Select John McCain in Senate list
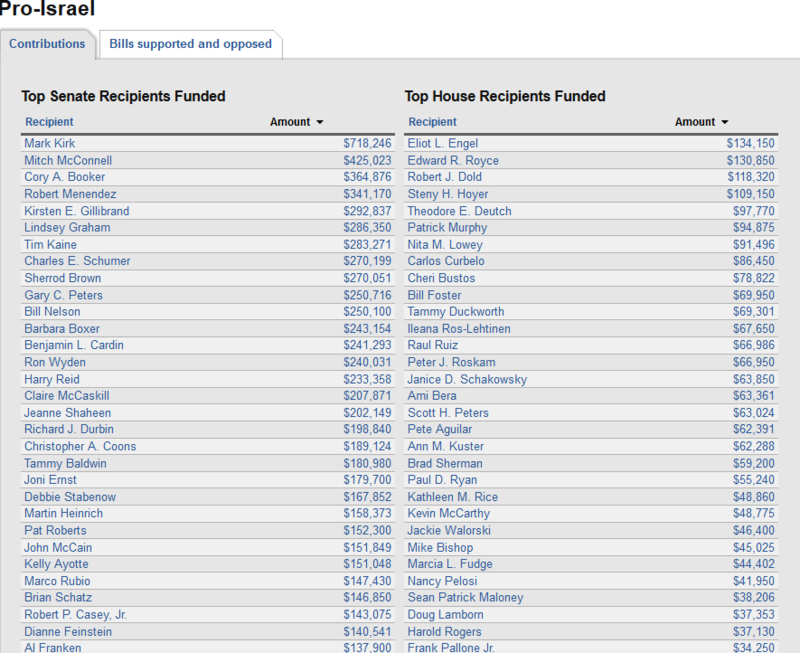Image resolution: width=800 pixels, height=653 pixels. click(x=58, y=548)
